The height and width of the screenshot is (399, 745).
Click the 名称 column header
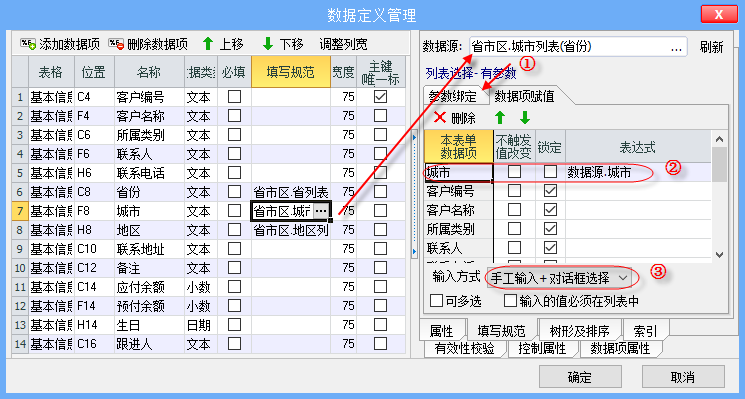click(x=149, y=72)
